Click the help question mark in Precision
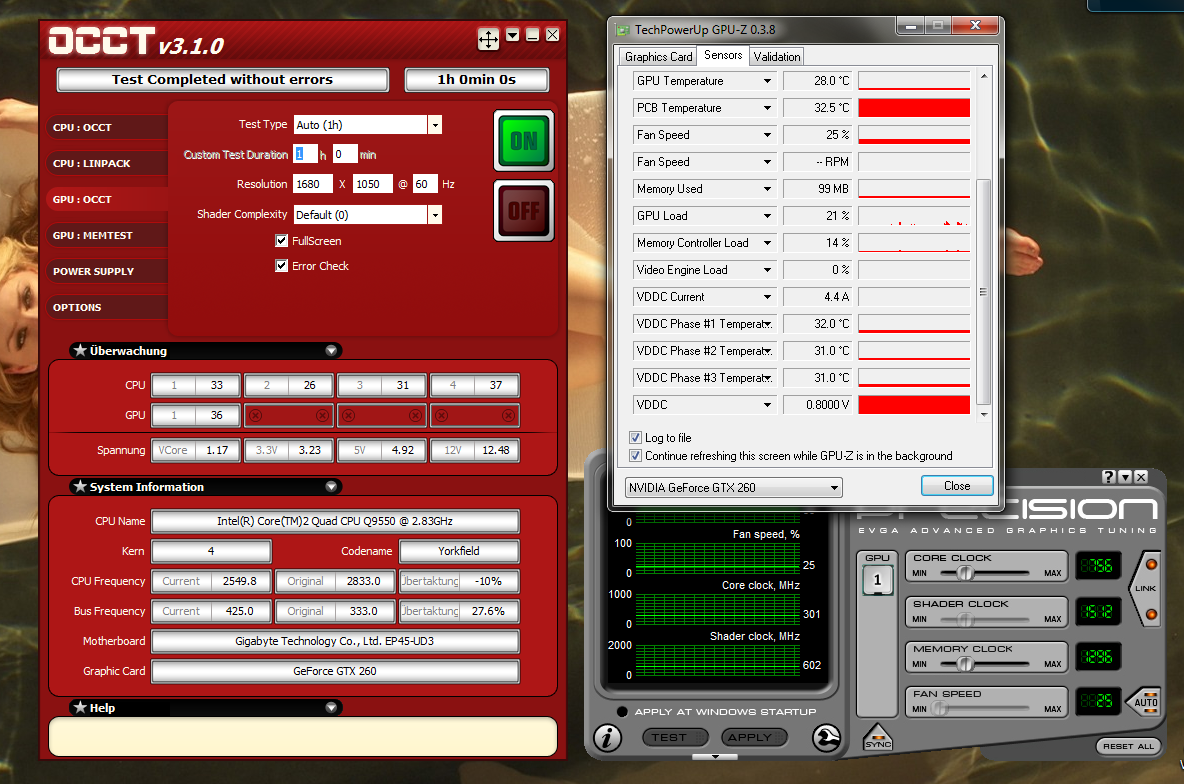Image resolution: width=1184 pixels, height=784 pixels. click(1108, 477)
